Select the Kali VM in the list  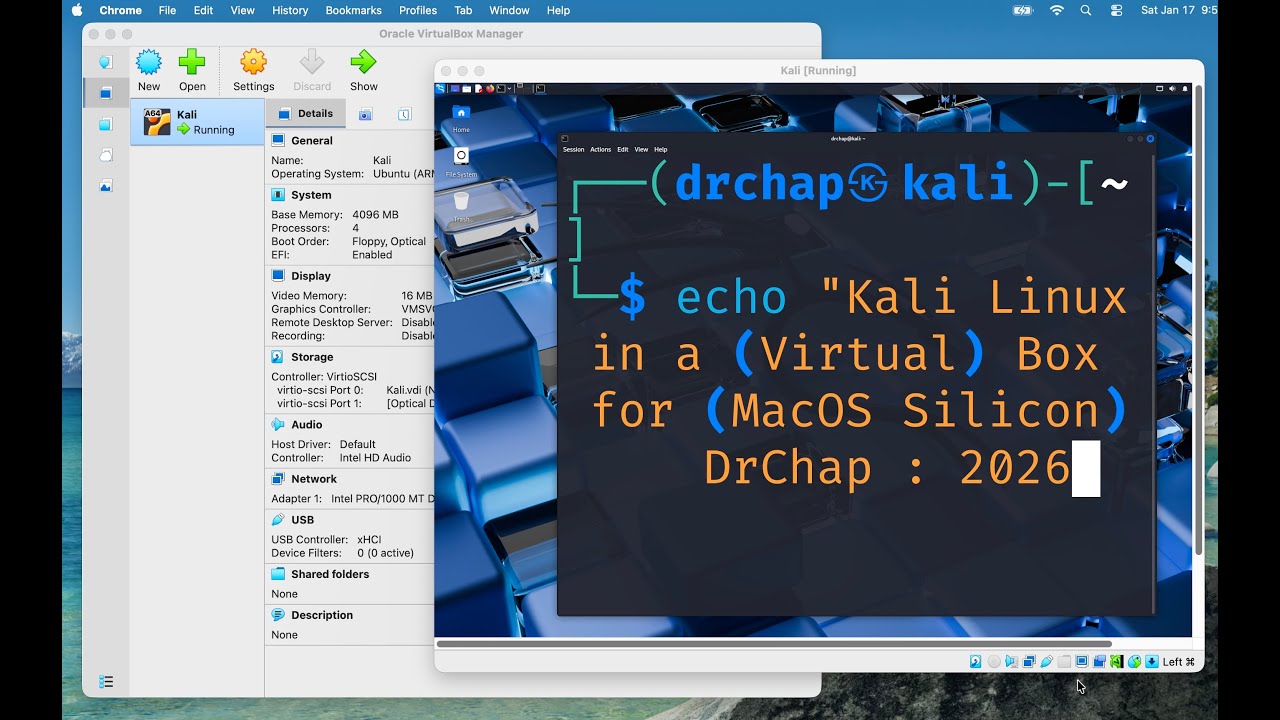(x=197, y=122)
